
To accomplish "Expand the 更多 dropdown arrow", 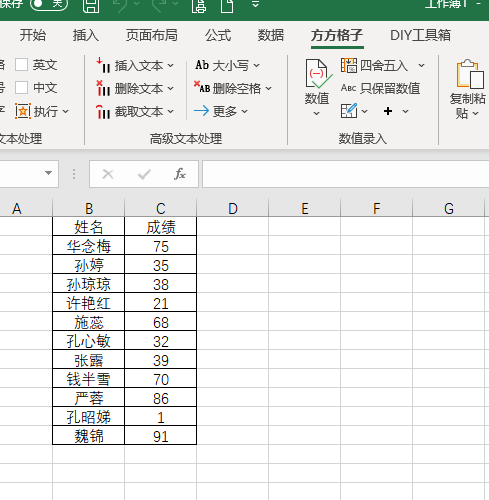I will pyautogui.click(x=245, y=111).
